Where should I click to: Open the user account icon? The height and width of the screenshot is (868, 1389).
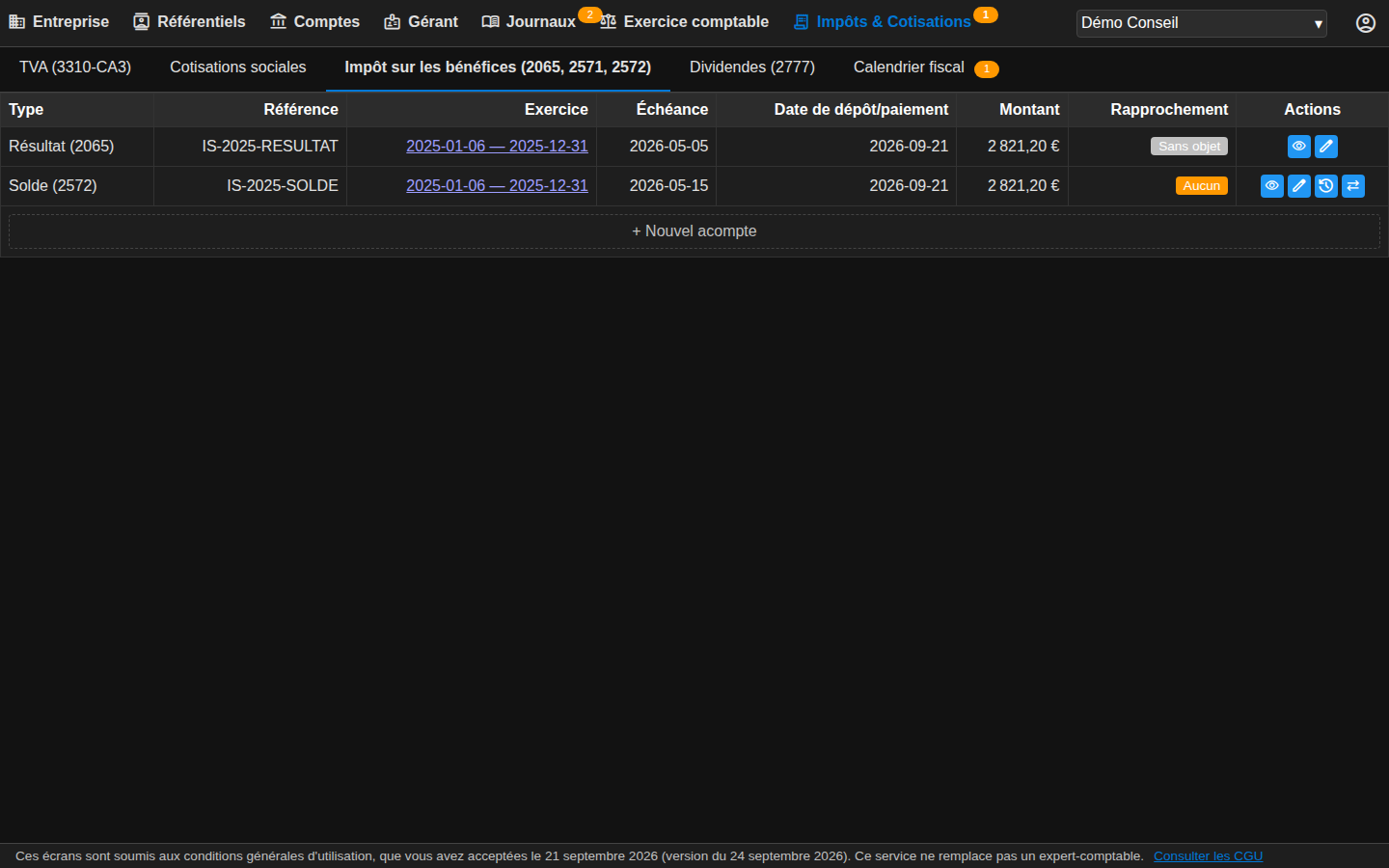(1366, 23)
